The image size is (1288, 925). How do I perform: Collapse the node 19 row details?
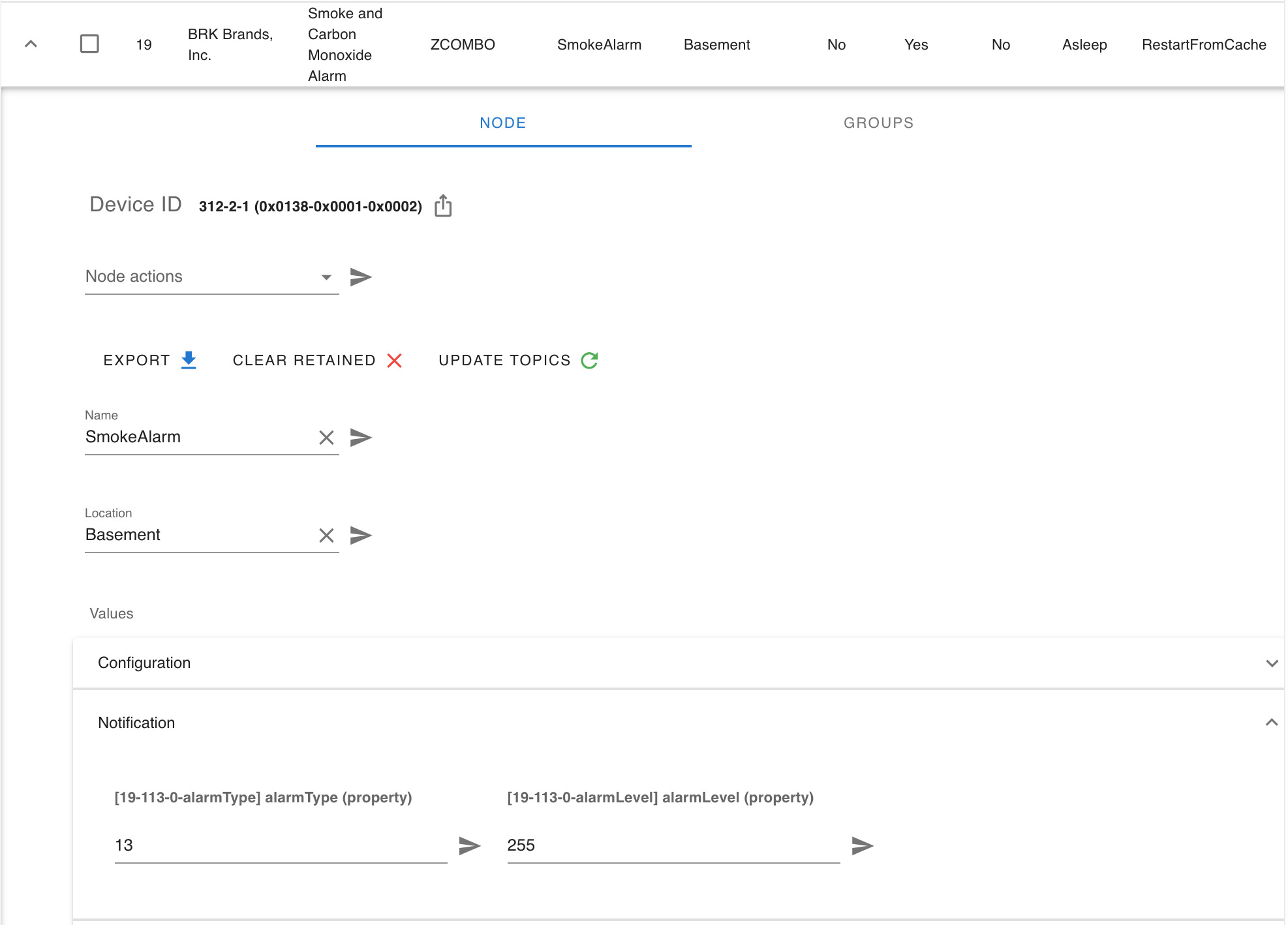[x=31, y=44]
